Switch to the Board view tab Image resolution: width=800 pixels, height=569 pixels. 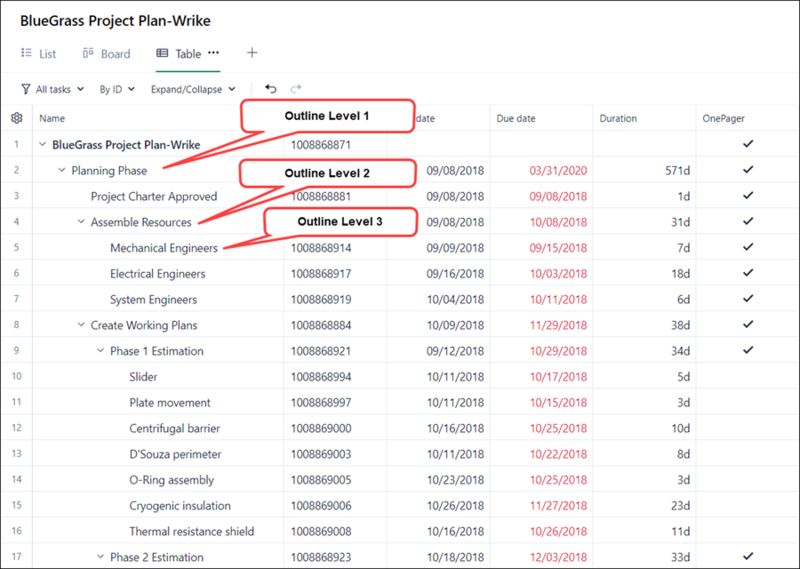(x=107, y=54)
